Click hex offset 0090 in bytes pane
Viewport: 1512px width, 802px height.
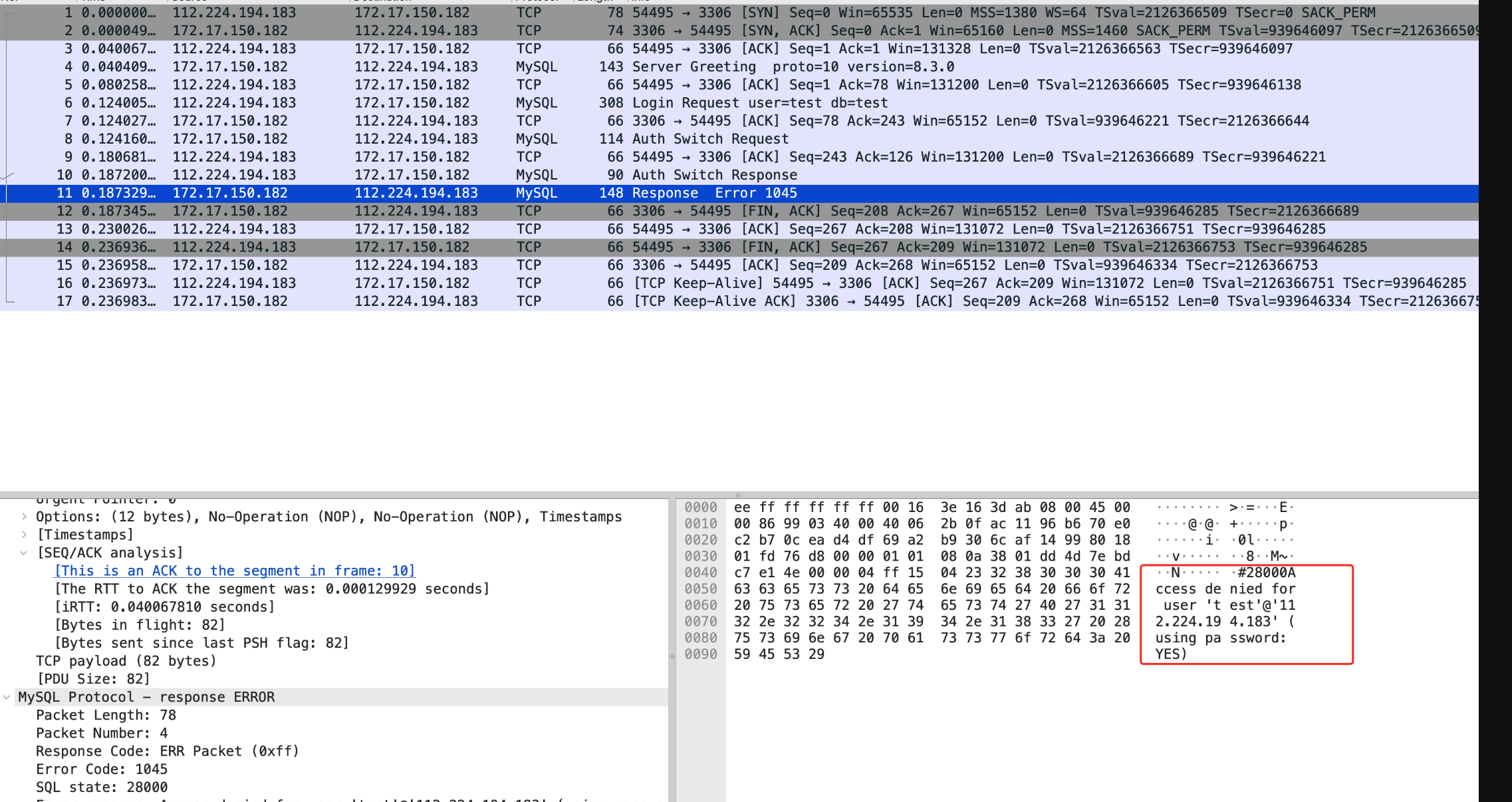point(701,654)
